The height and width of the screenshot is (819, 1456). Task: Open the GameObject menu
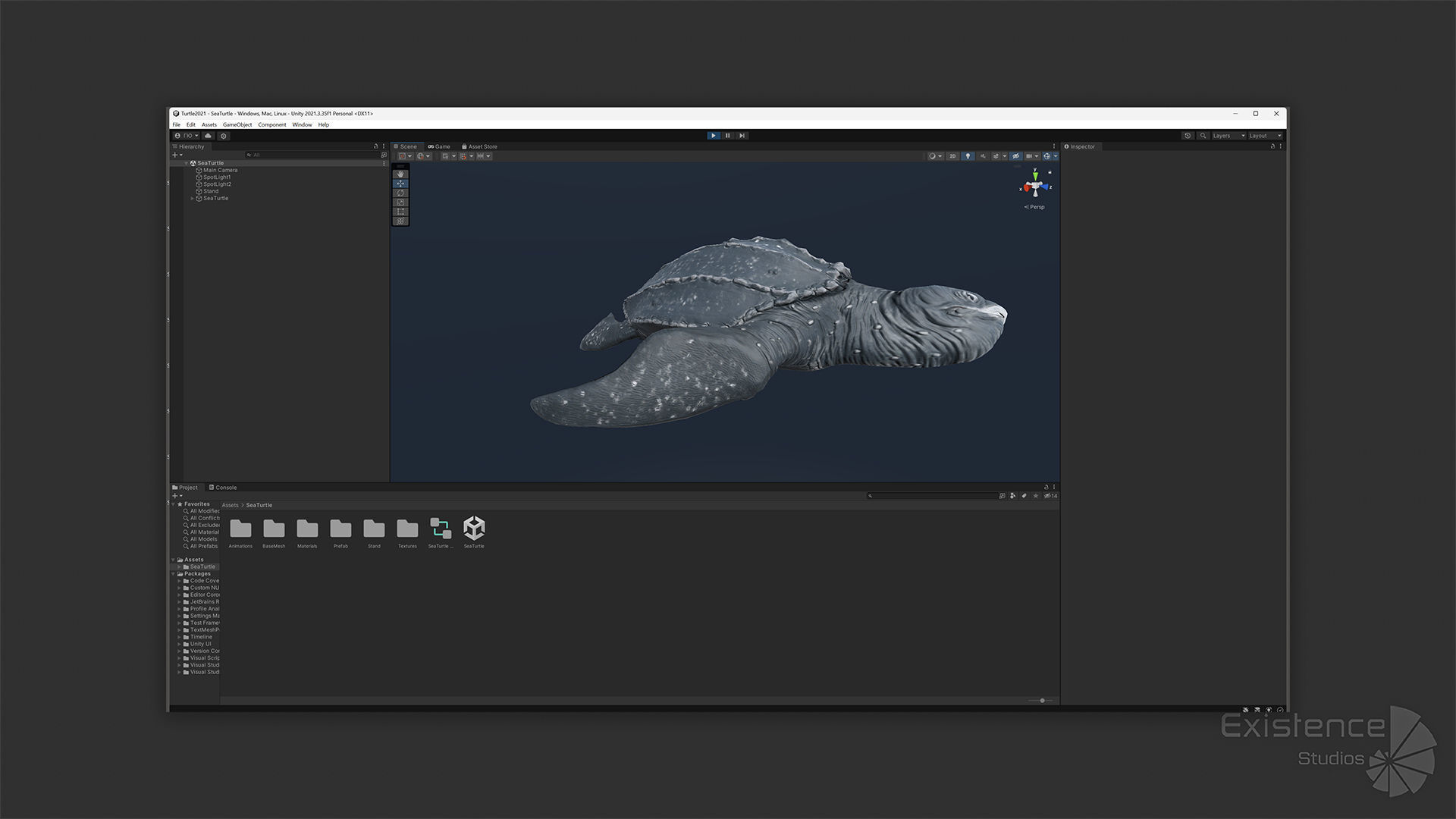pyautogui.click(x=237, y=125)
